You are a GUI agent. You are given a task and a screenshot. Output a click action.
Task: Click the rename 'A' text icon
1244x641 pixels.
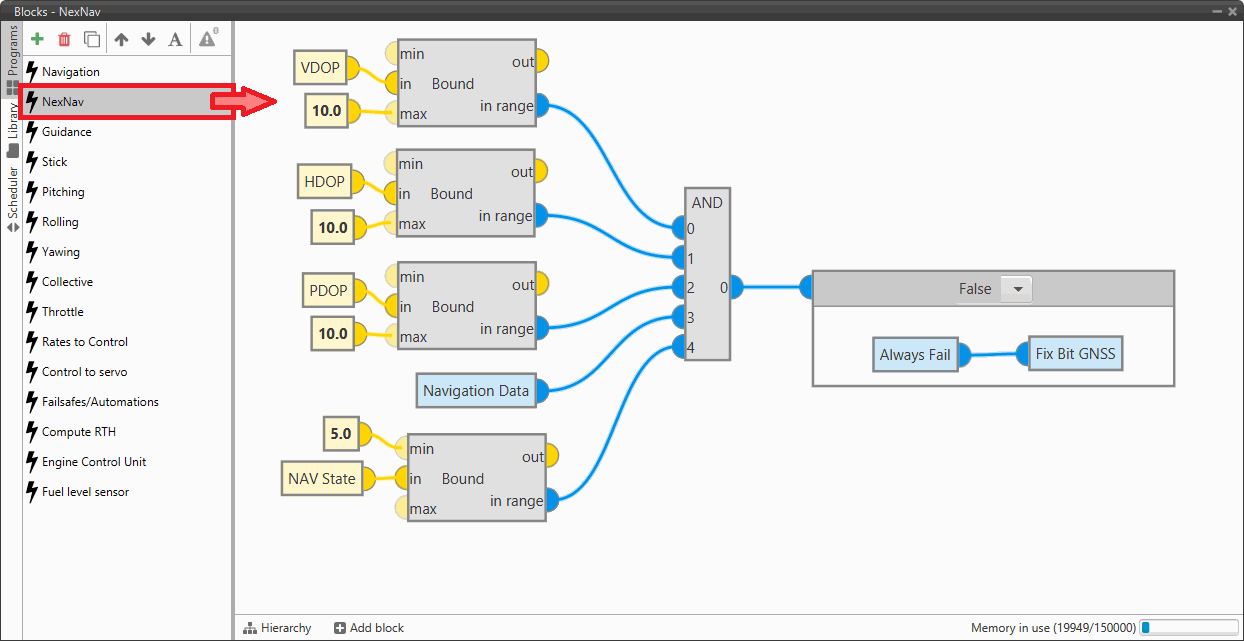175,40
